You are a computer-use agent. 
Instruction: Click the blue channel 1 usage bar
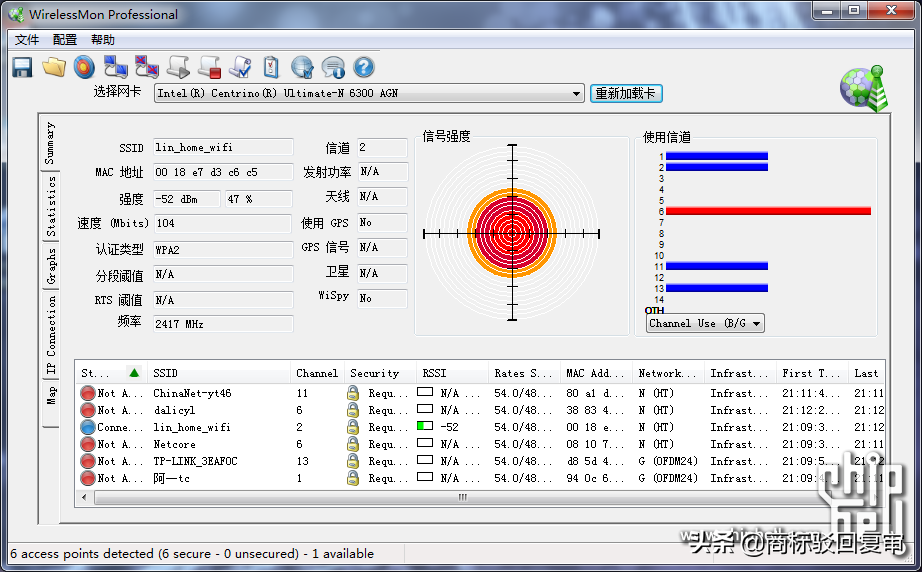point(717,156)
